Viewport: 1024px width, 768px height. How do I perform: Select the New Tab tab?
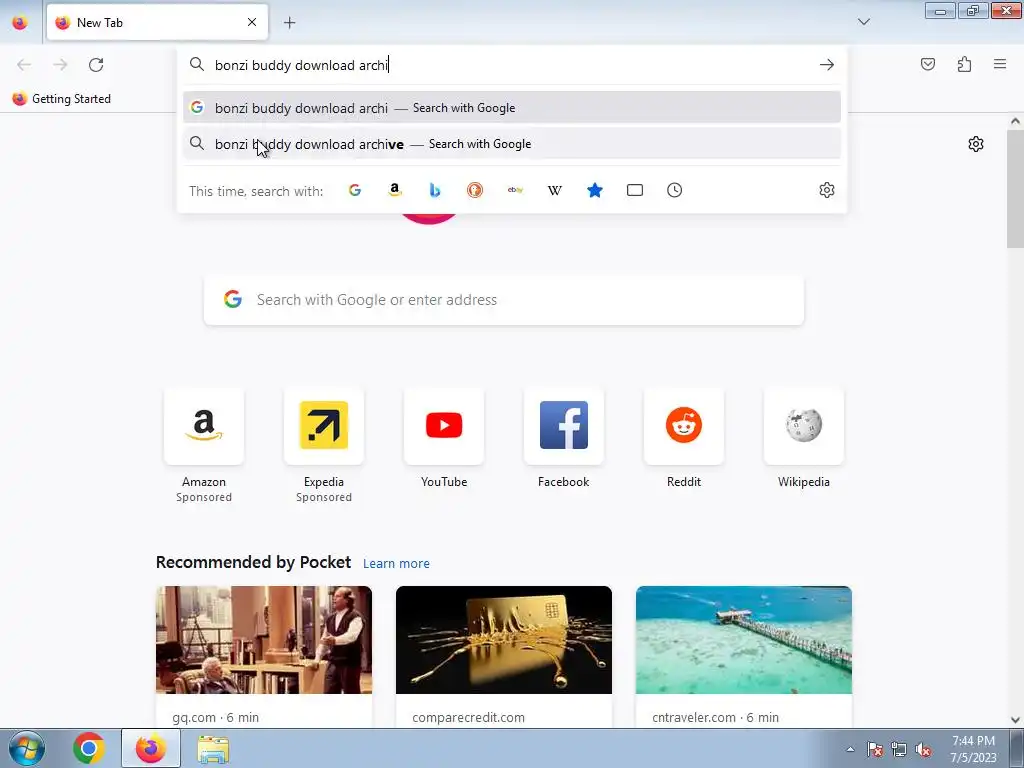point(157,23)
